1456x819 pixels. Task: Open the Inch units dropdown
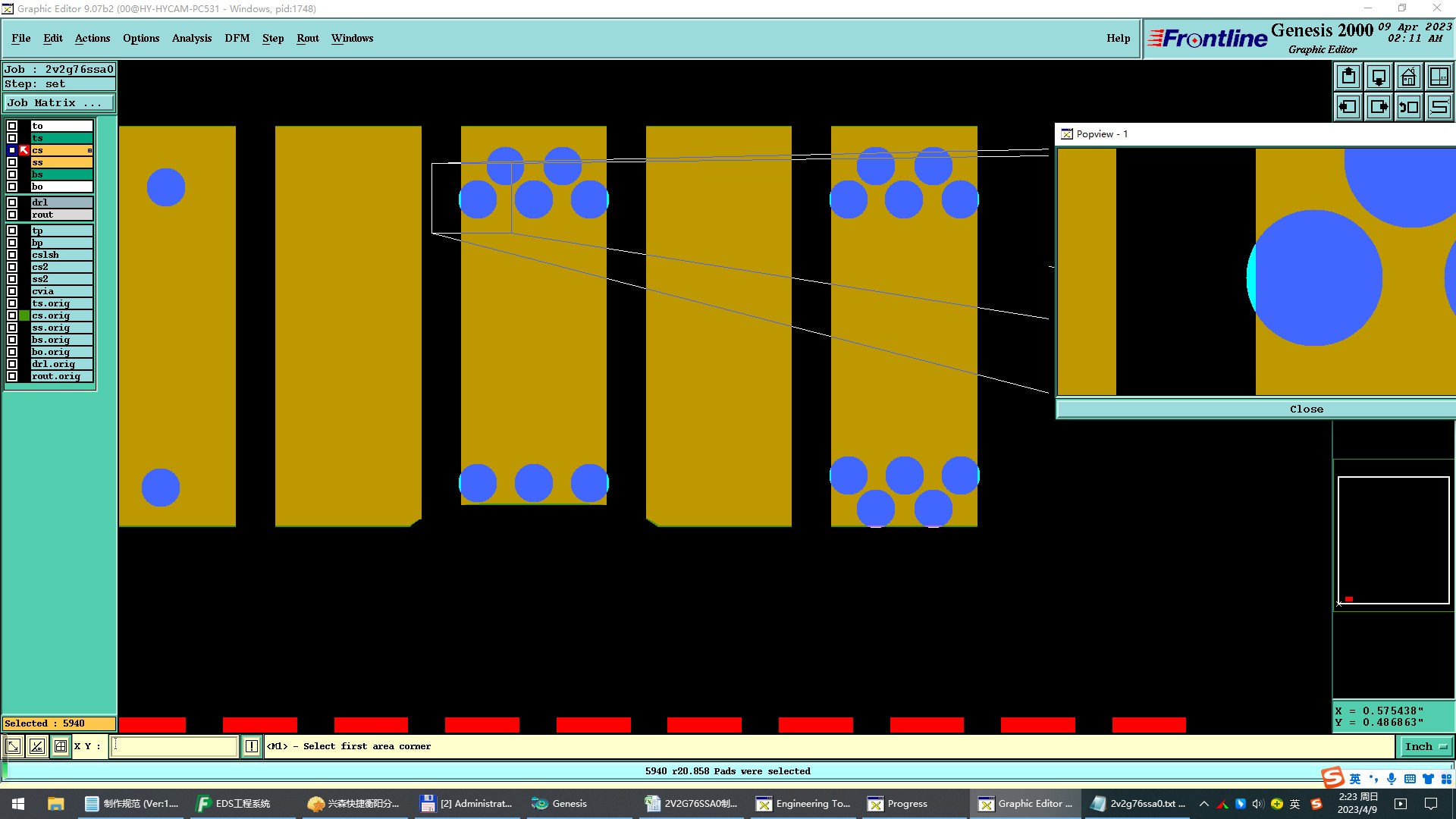[x=1426, y=746]
